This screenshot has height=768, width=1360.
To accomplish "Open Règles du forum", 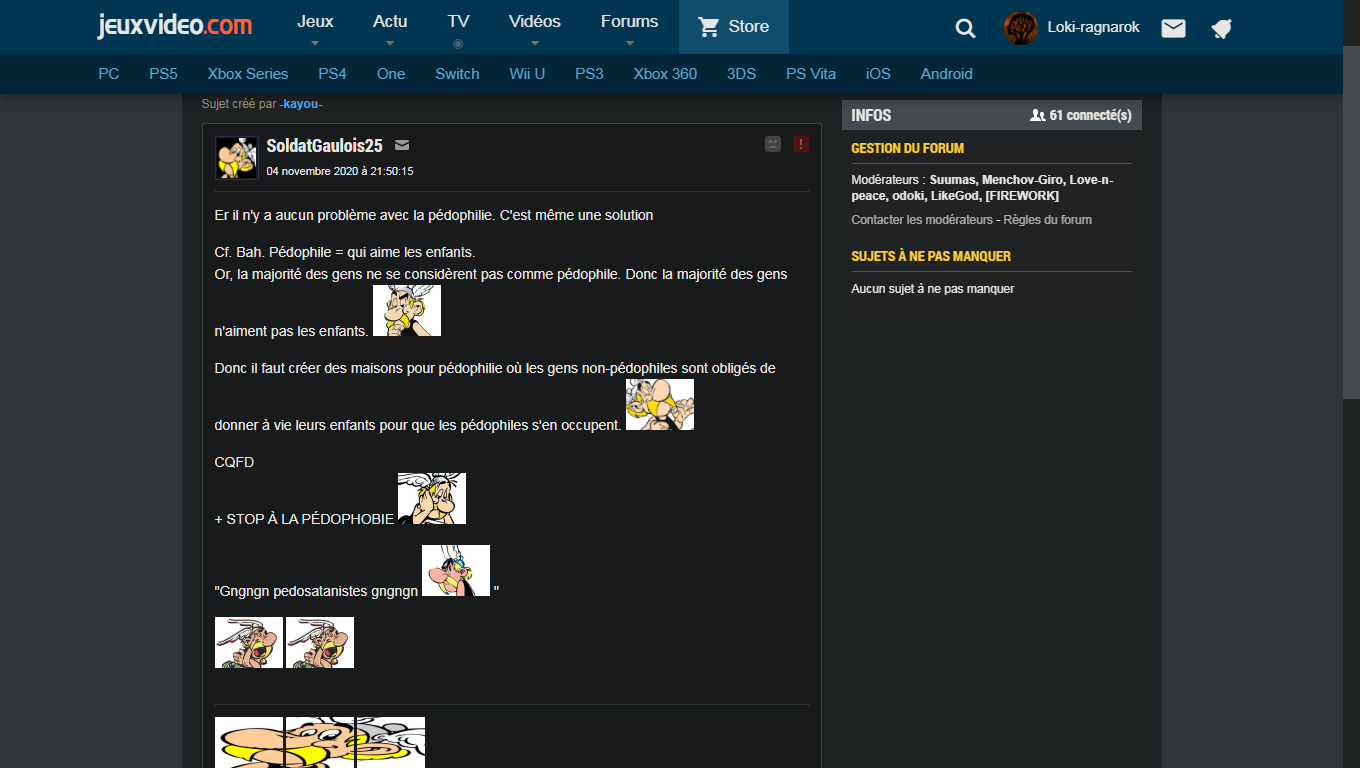I will point(1048,220).
